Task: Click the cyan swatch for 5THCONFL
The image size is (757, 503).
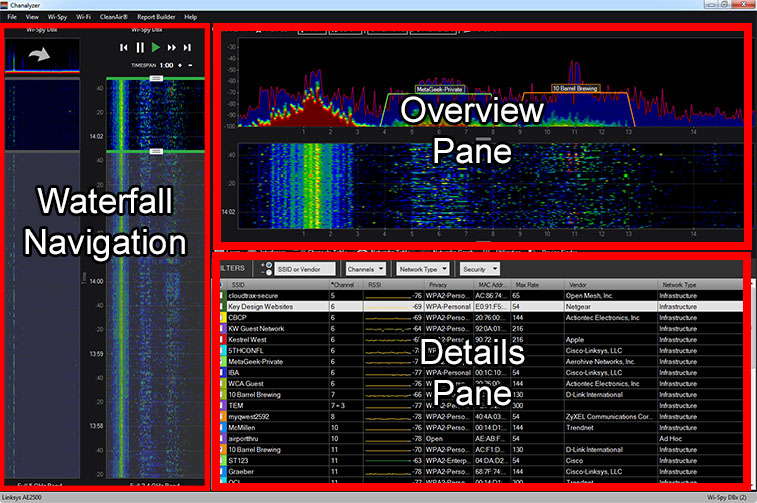Action: [223, 350]
